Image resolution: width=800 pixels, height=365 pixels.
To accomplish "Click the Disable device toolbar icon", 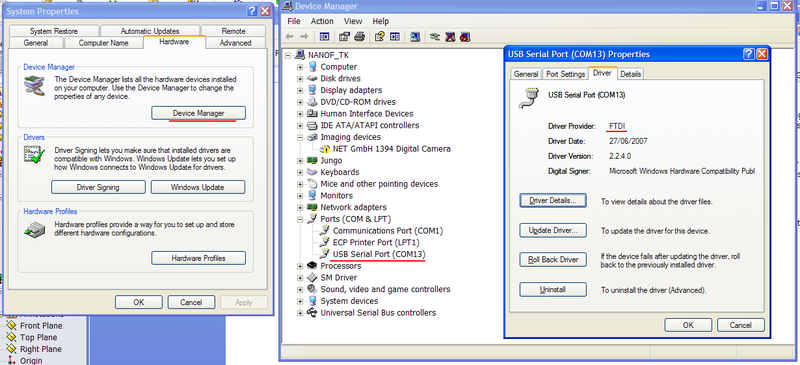I will tap(464, 36).
